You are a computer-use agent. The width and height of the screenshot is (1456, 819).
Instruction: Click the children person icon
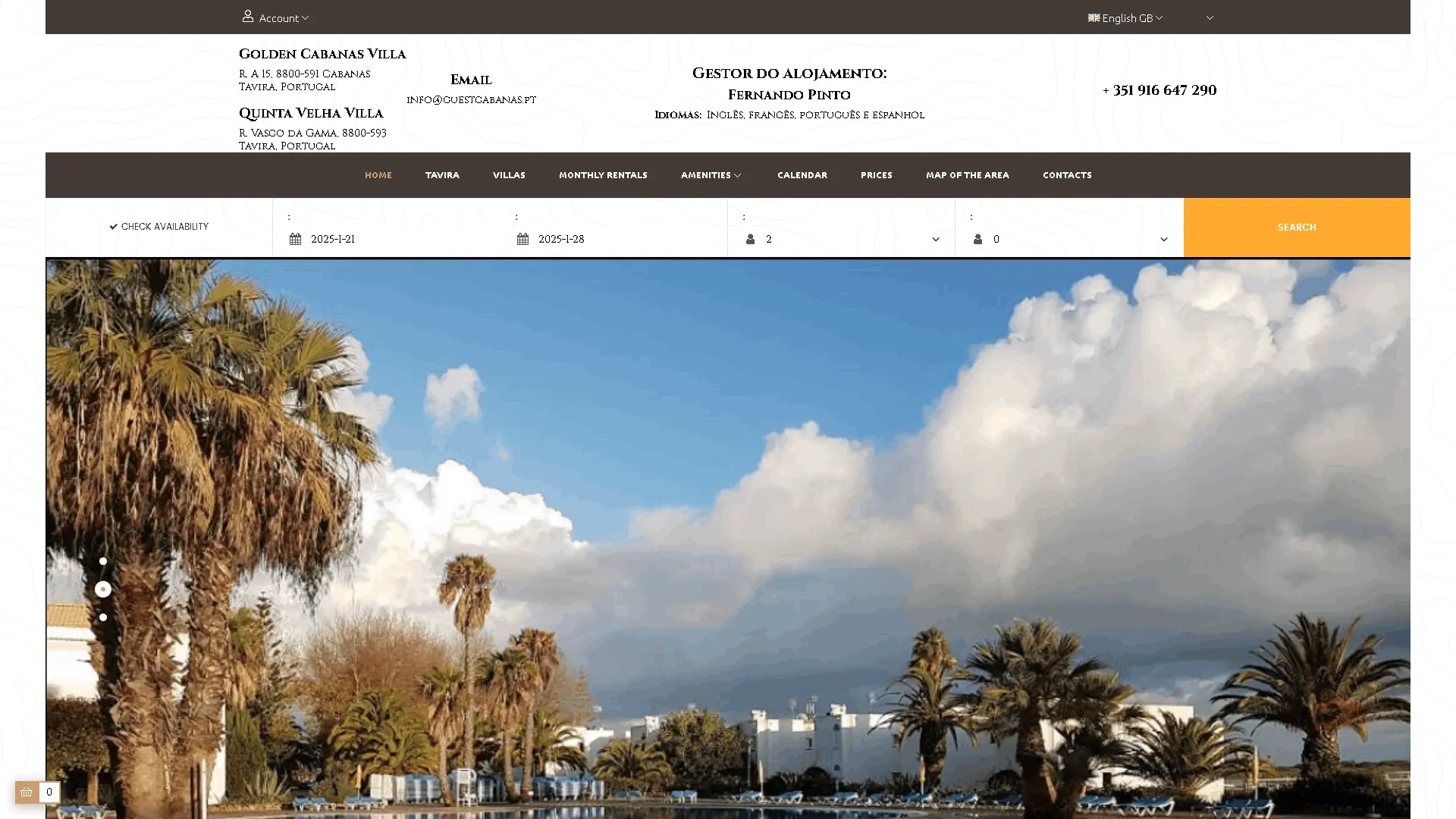977,239
